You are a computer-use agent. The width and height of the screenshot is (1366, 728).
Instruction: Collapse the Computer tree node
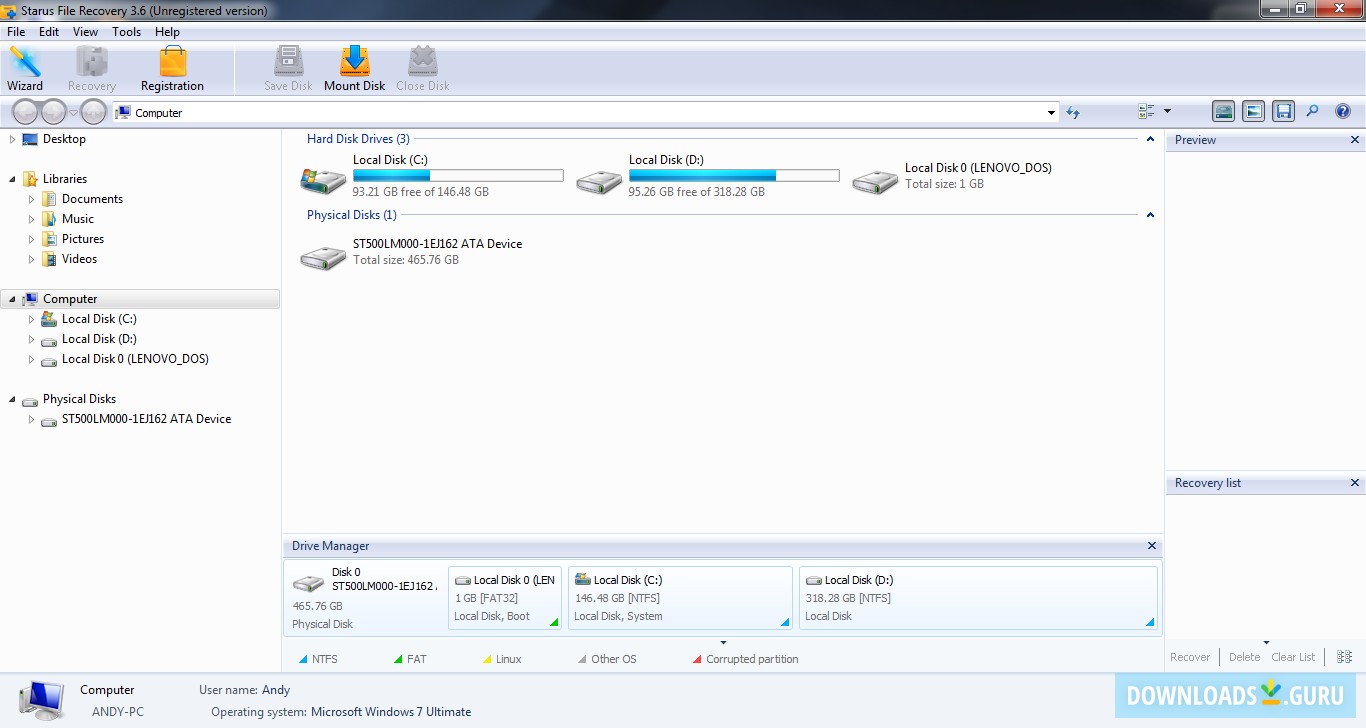tap(12, 299)
